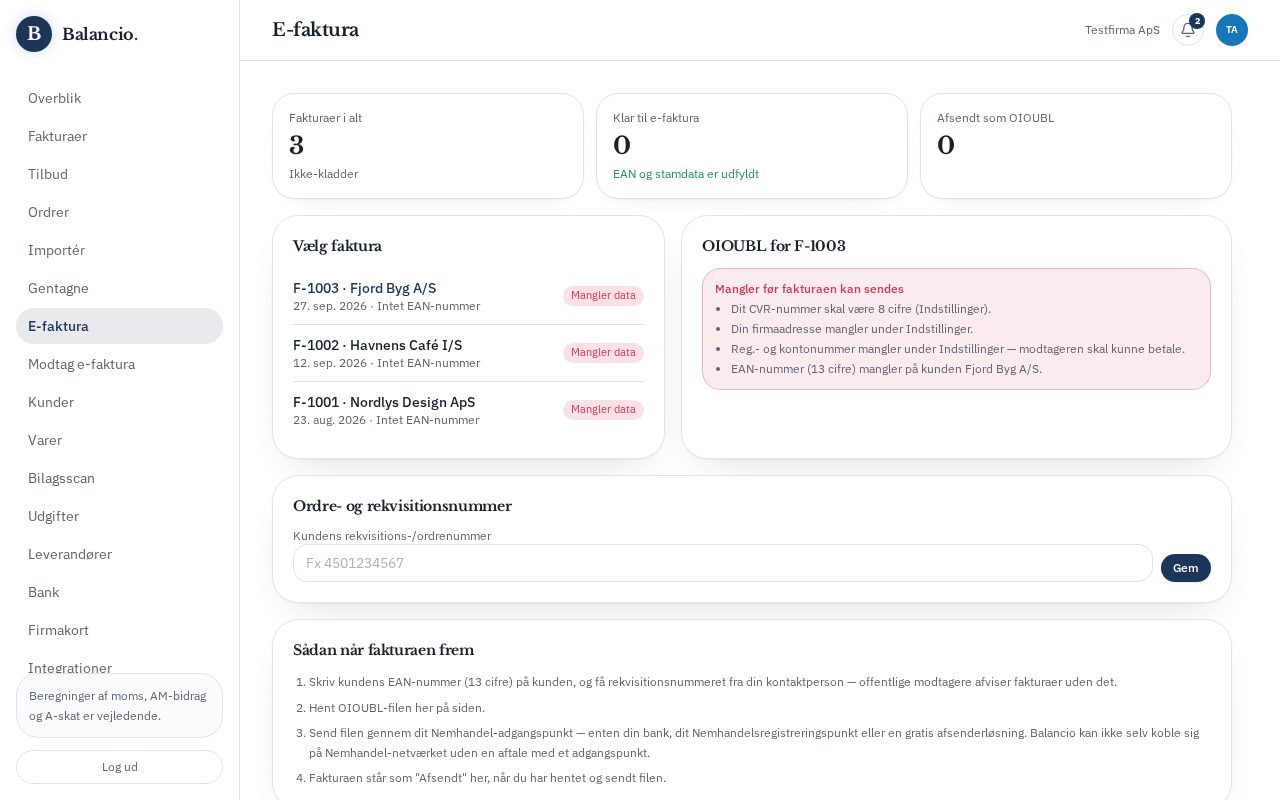Open Bilagsscan in the sidebar
This screenshot has height=800, width=1280.
point(119,478)
